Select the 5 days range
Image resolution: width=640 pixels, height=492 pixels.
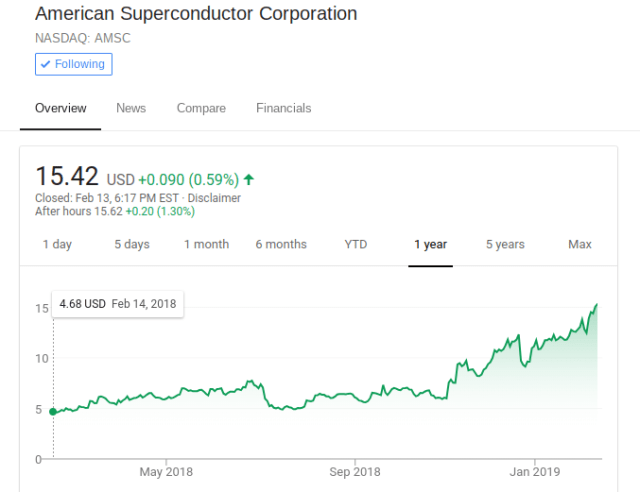tap(131, 244)
